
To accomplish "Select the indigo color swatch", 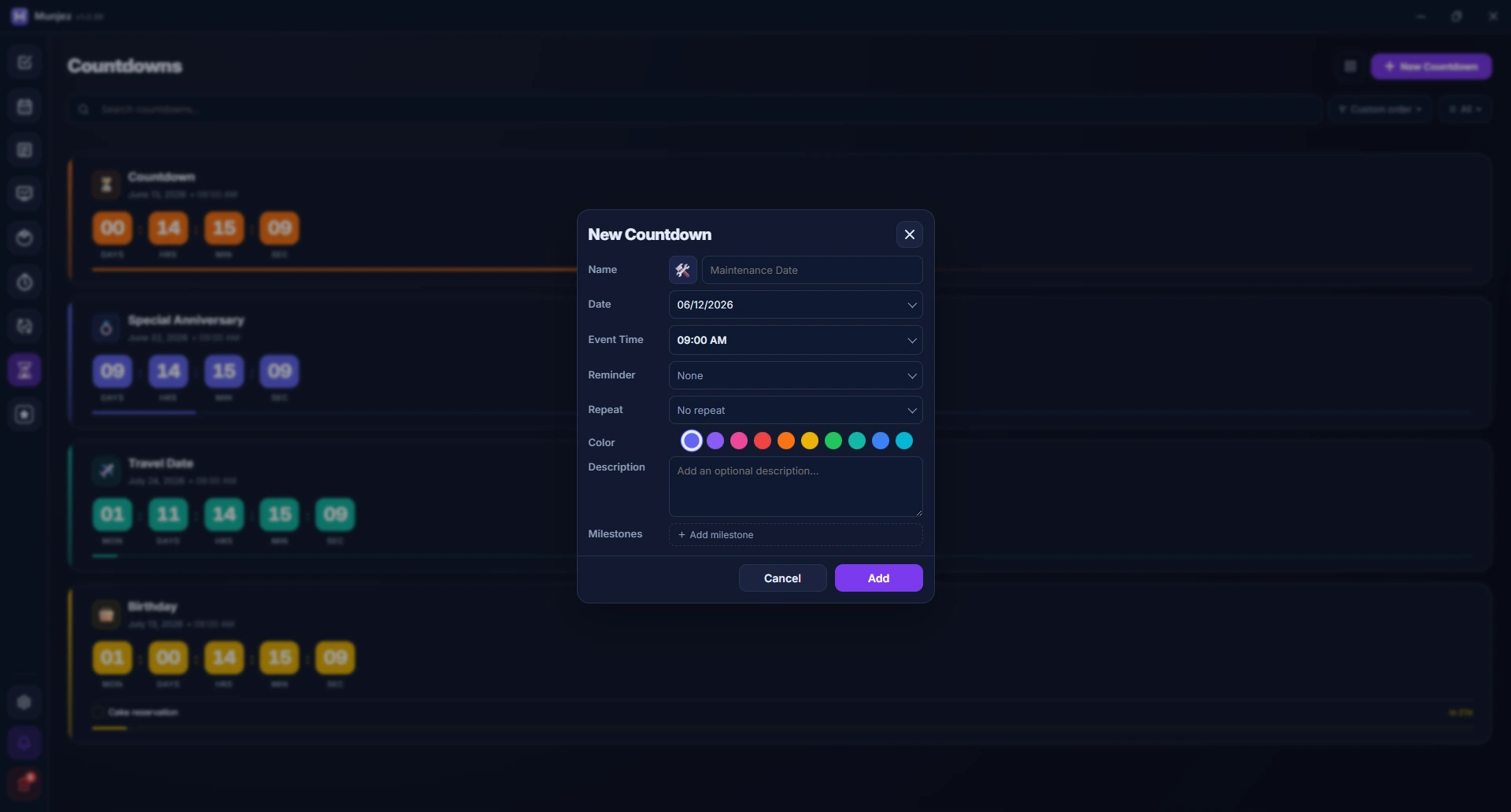I will click(x=691, y=441).
